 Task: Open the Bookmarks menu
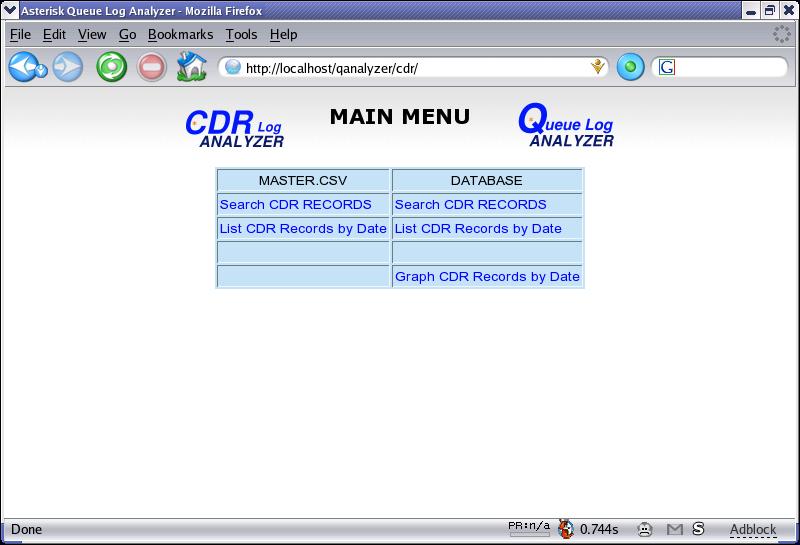pos(180,34)
